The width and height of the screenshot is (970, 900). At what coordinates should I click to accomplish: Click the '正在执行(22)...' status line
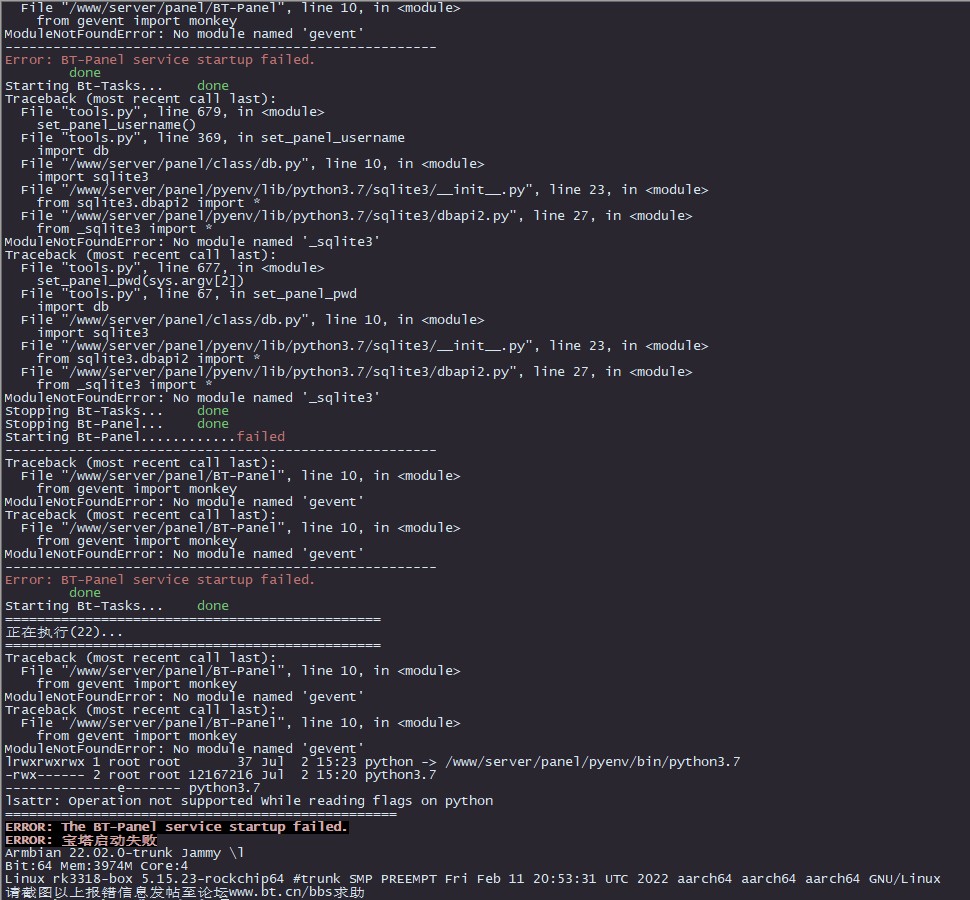click(x=64, y=632)
